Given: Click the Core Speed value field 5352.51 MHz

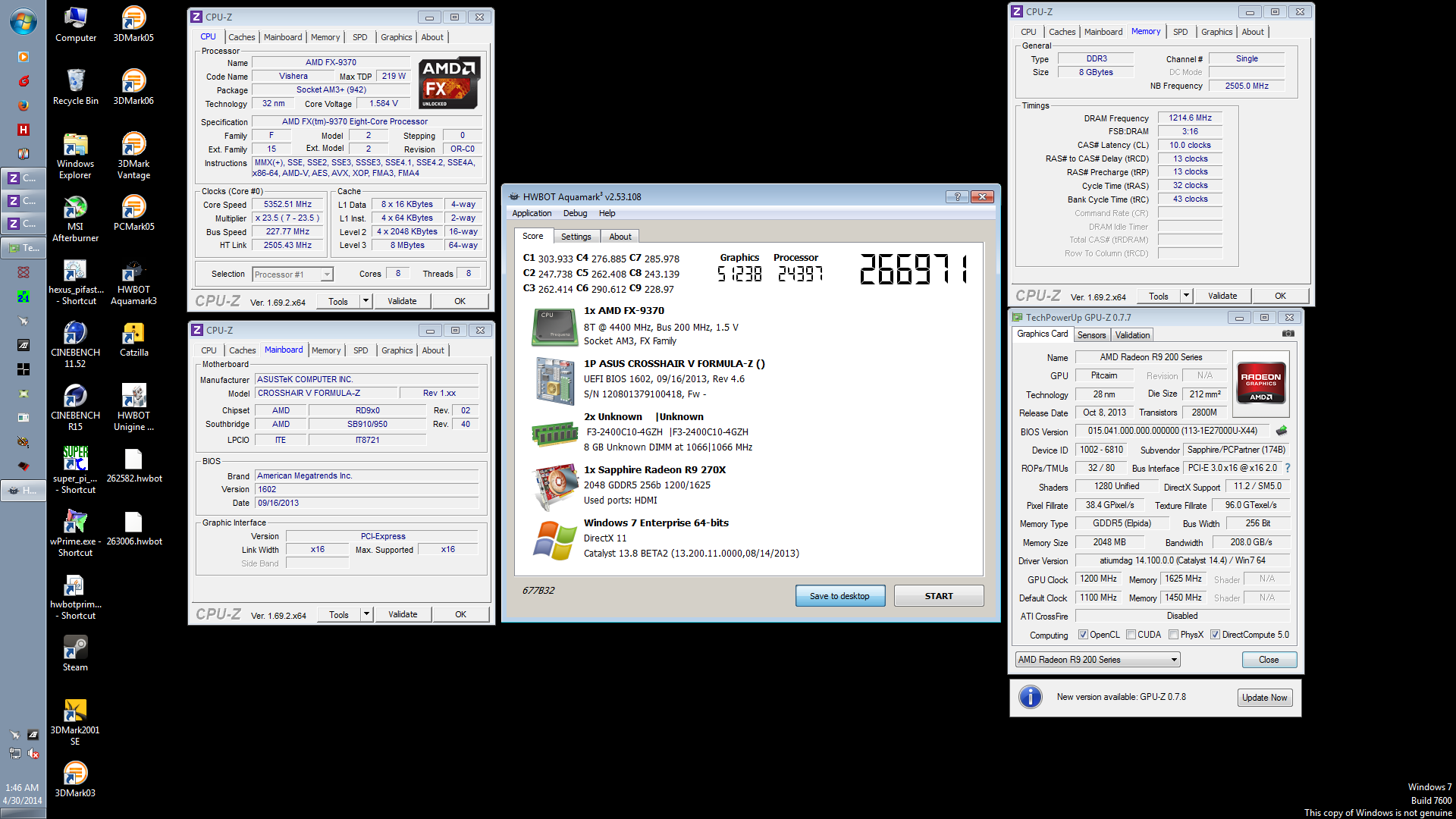Looking at the screenshot, I should [287, 205].
